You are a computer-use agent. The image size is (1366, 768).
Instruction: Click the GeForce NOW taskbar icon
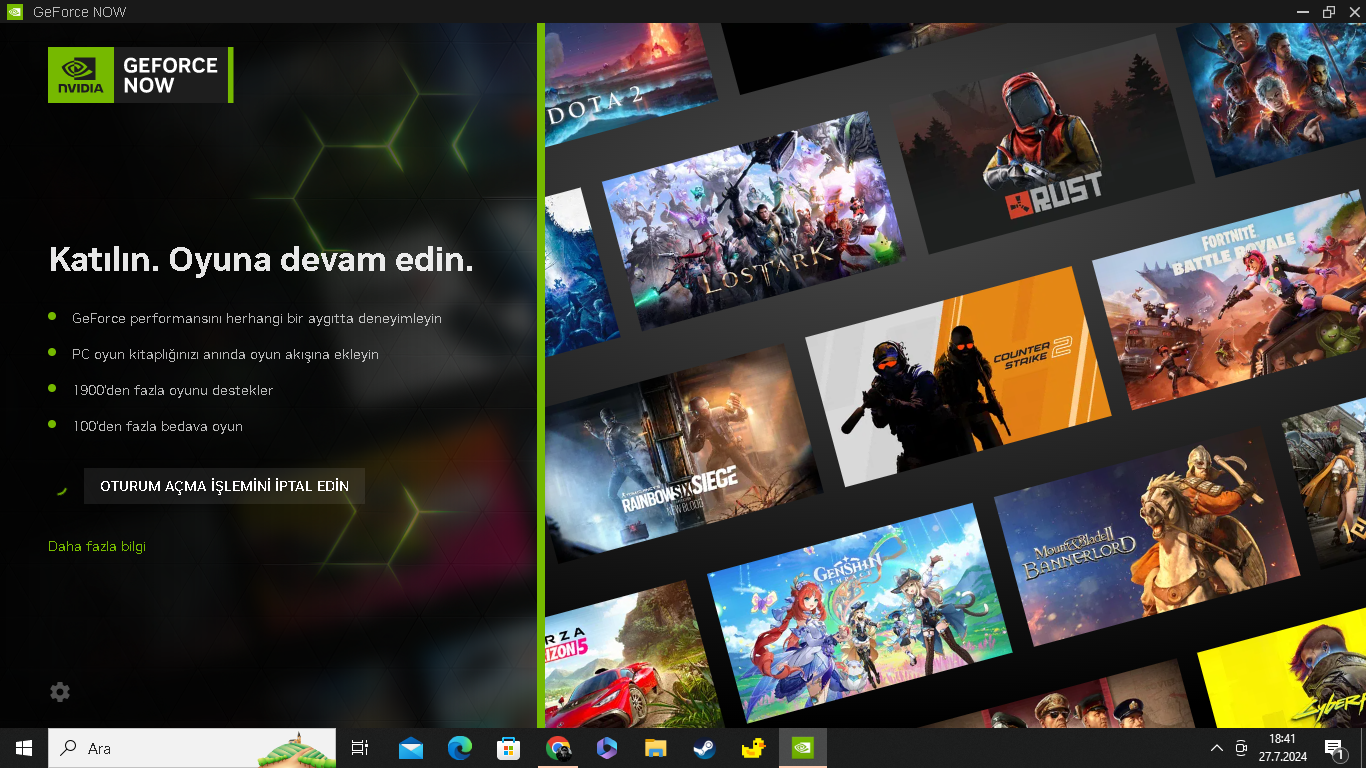(x=803, y=748)
